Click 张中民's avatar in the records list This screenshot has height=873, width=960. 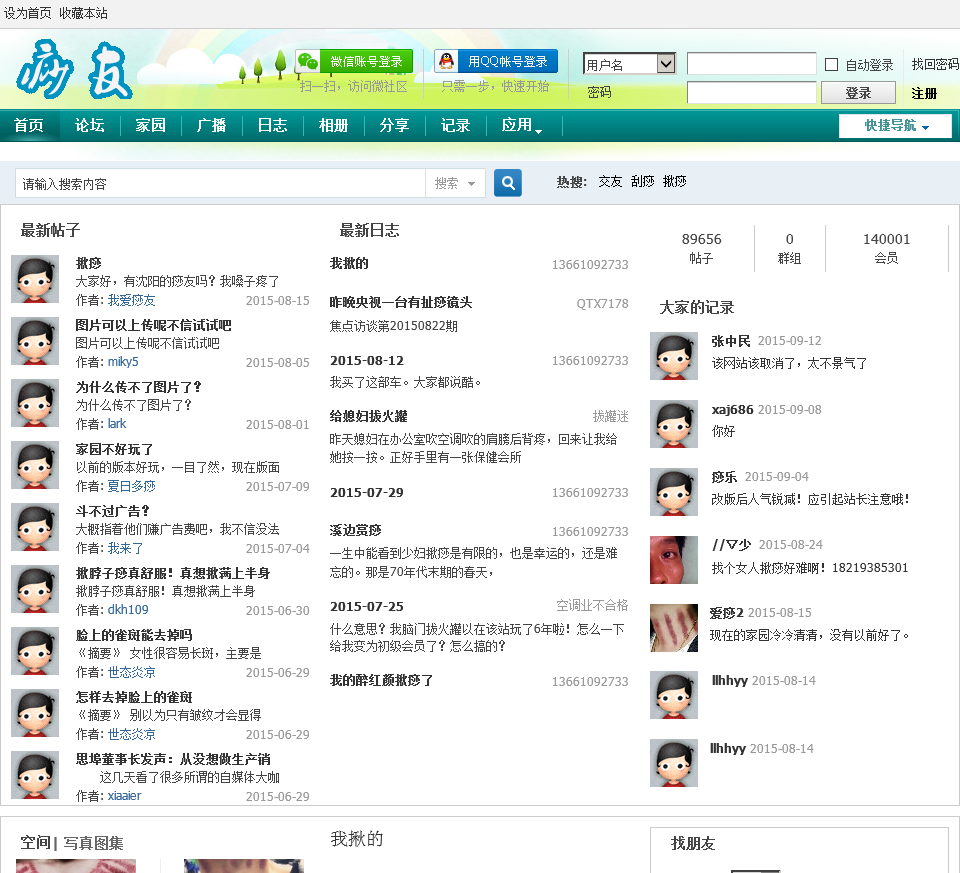pyautogui.click(x=674, y=356)
